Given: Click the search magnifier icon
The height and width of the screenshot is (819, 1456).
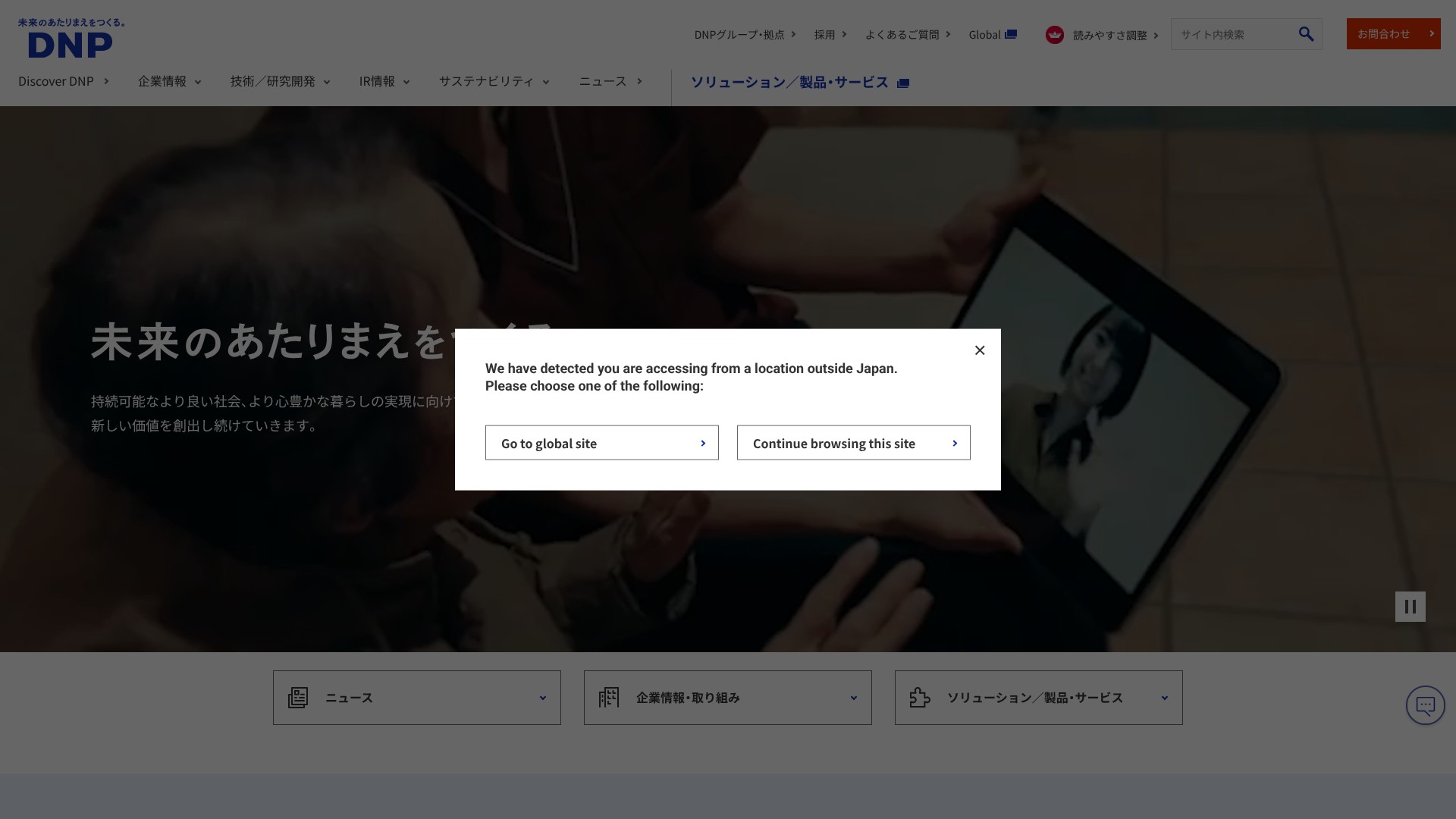Looking at the screenshot, I should (x=1306, y=34).
